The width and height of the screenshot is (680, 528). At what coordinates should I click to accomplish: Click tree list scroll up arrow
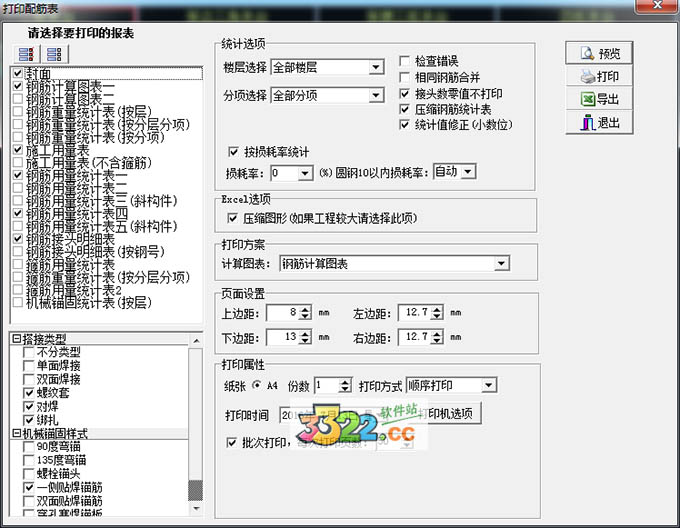tap(196, 341)
